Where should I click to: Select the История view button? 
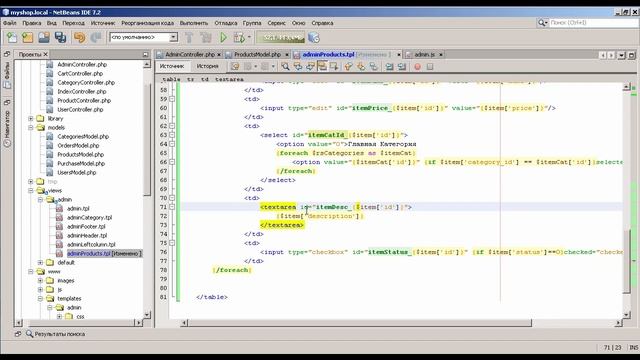(207, 66)
